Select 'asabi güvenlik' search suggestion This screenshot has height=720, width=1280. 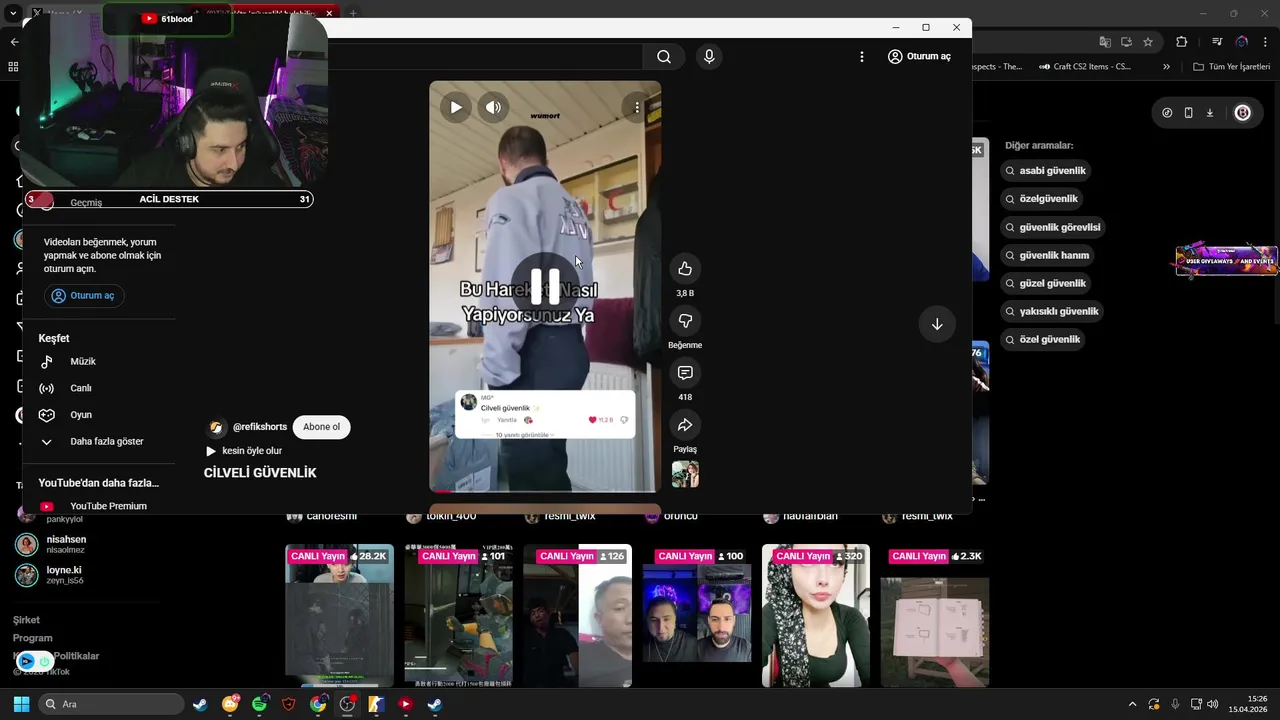point(1046,171)
